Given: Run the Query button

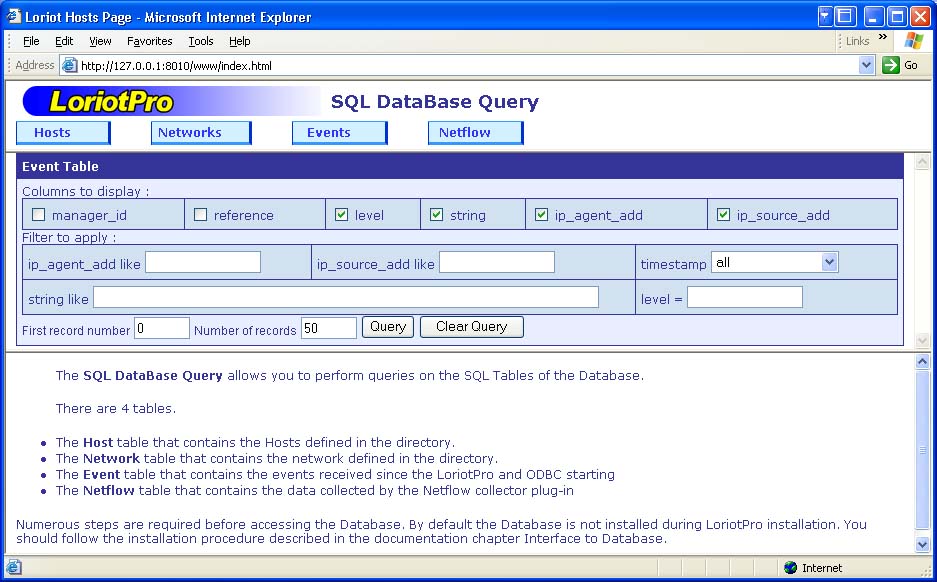Looking at the screenshot, I should pyautogui.click(x=388, y=327).
